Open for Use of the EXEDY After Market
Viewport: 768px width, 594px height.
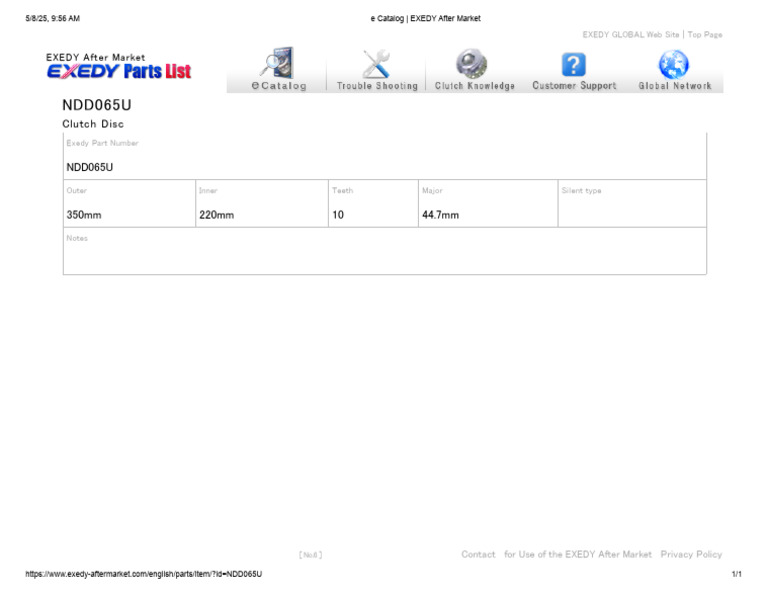(578, 554)
